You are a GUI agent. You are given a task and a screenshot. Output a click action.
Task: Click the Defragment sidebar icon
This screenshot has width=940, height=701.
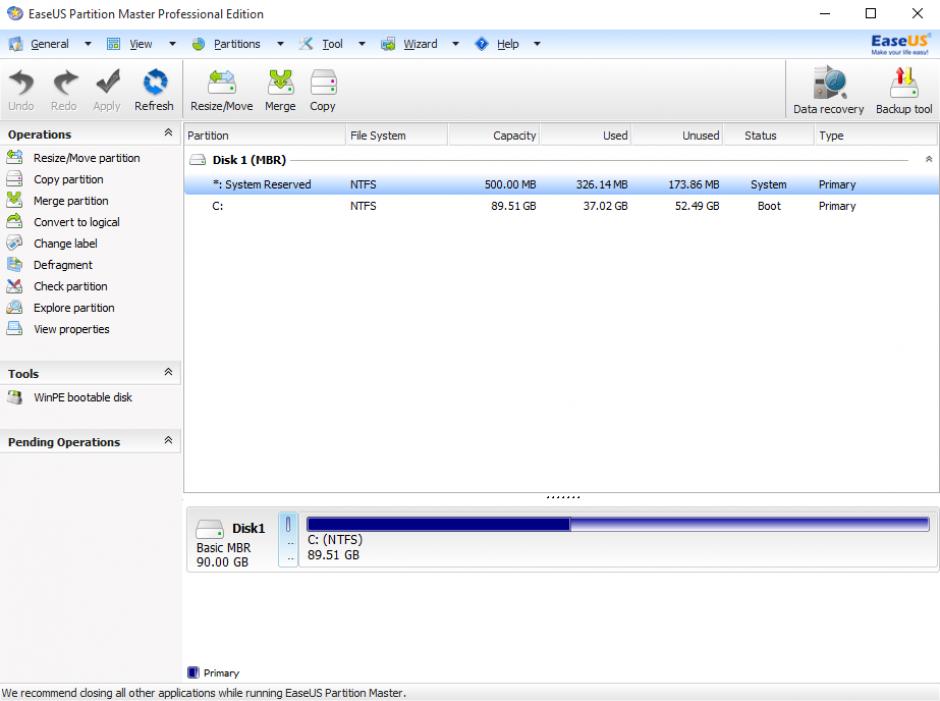(x=14, y=264)
